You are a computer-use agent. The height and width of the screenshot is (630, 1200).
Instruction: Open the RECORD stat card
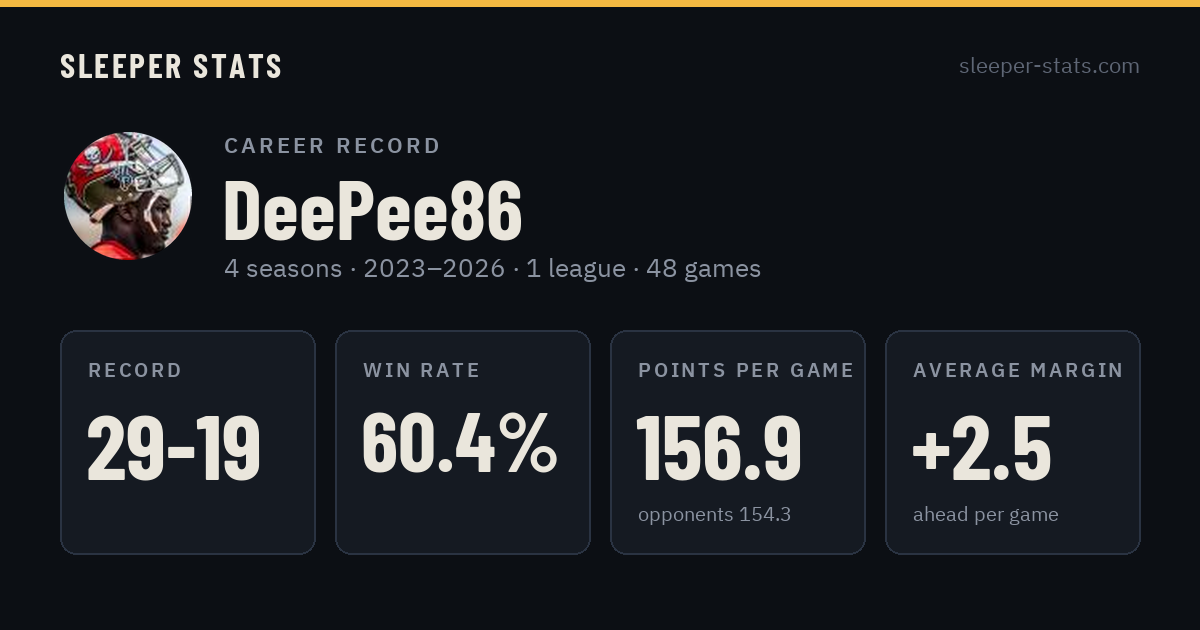(188, 442)
